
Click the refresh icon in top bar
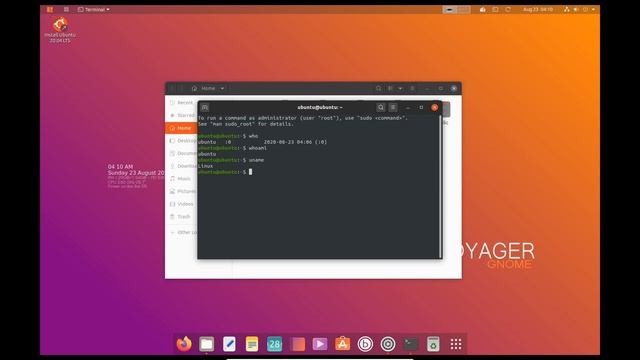tap(508, 9)
